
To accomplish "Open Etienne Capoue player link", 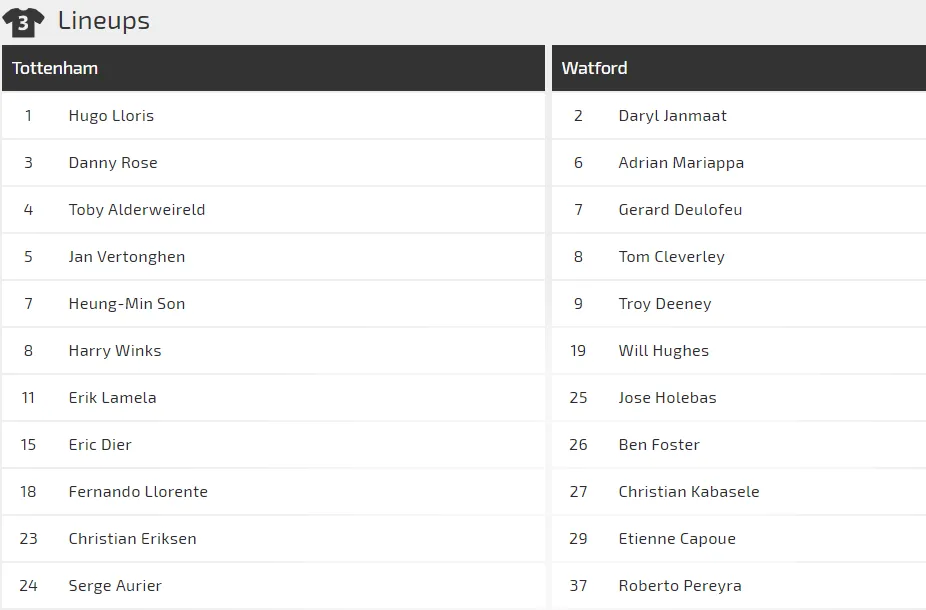I will pyautogui.click(x=677, y=539).
